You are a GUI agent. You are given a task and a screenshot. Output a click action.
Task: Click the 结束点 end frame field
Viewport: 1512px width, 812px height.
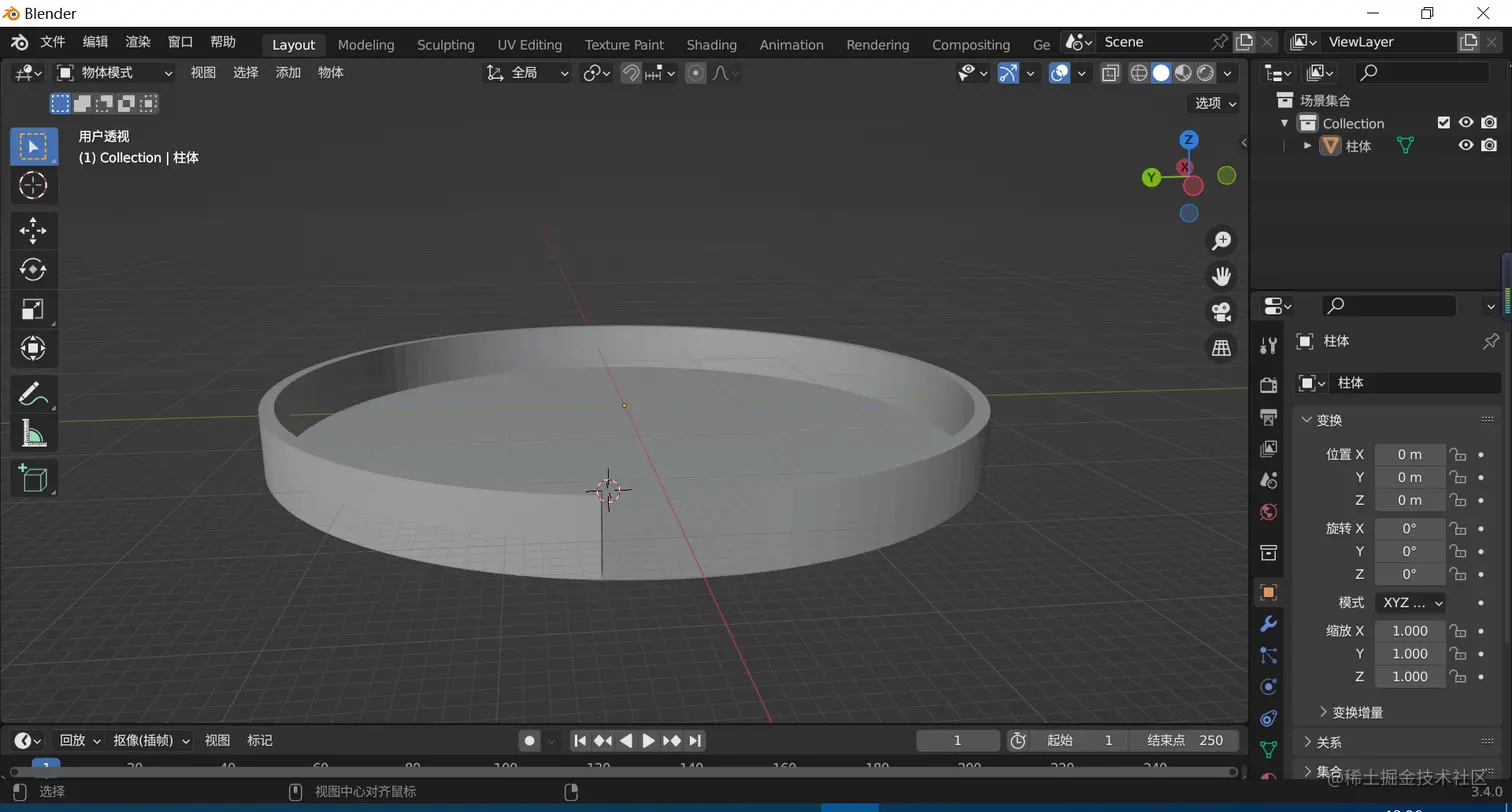[1185, 741]
